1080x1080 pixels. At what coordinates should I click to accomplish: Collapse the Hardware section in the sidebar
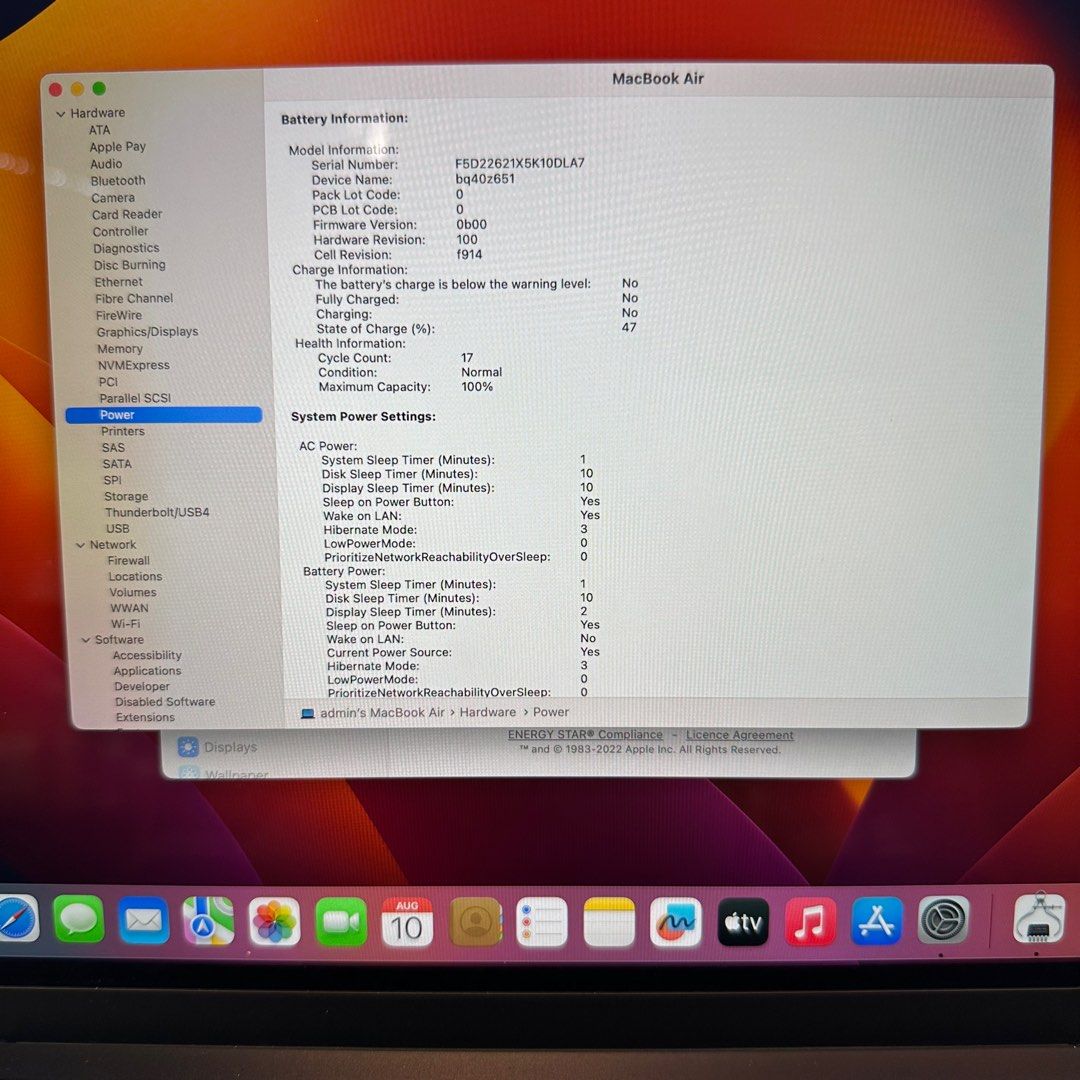coord(61,113)
